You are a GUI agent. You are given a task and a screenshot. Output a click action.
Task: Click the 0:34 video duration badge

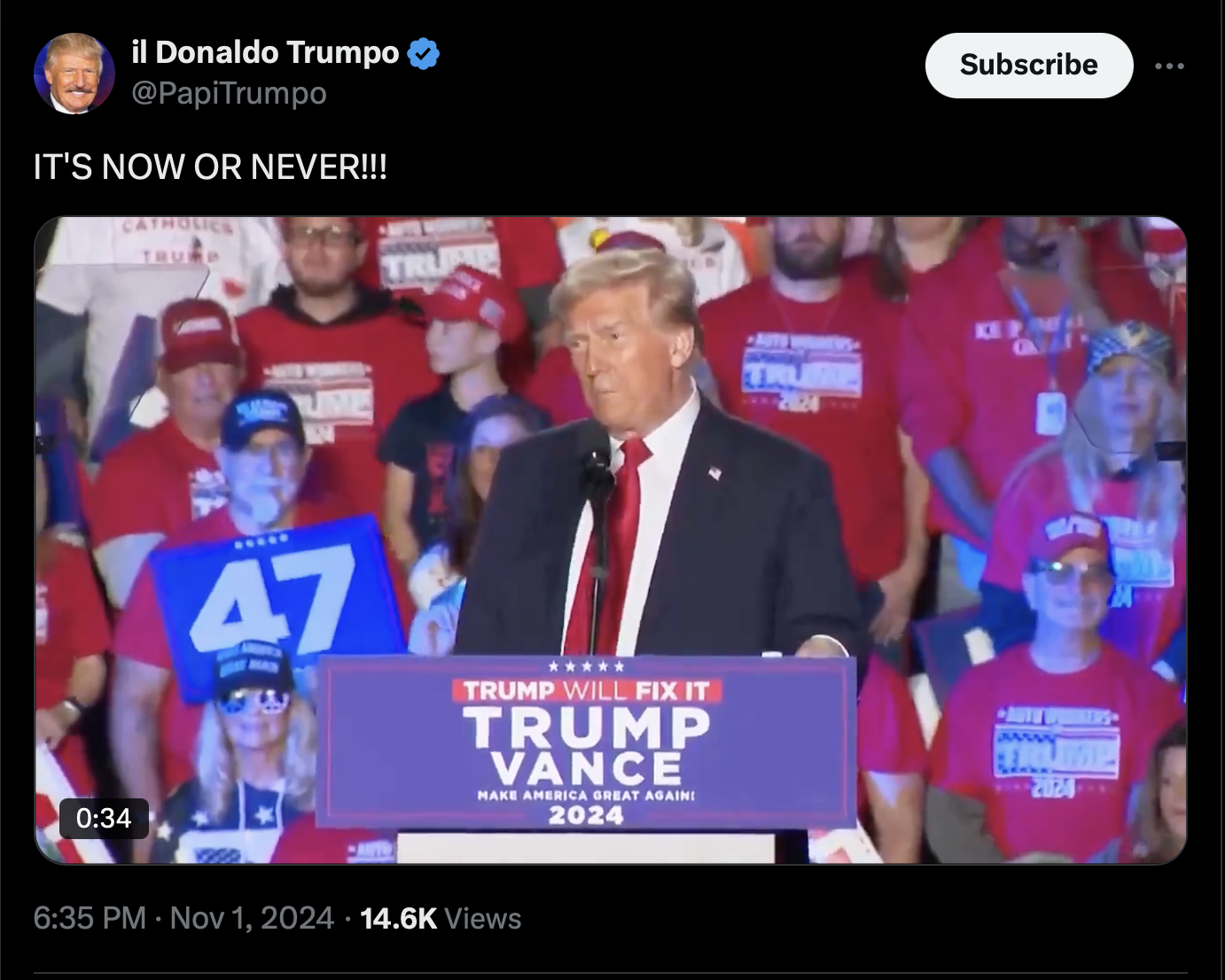coord(104,818)
